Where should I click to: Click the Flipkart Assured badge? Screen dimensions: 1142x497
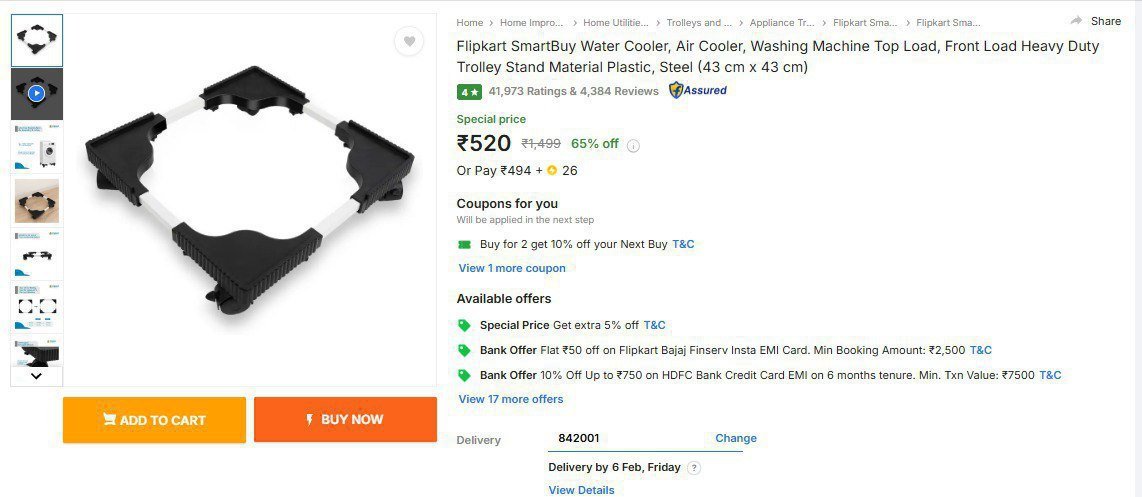coord(698,90)
